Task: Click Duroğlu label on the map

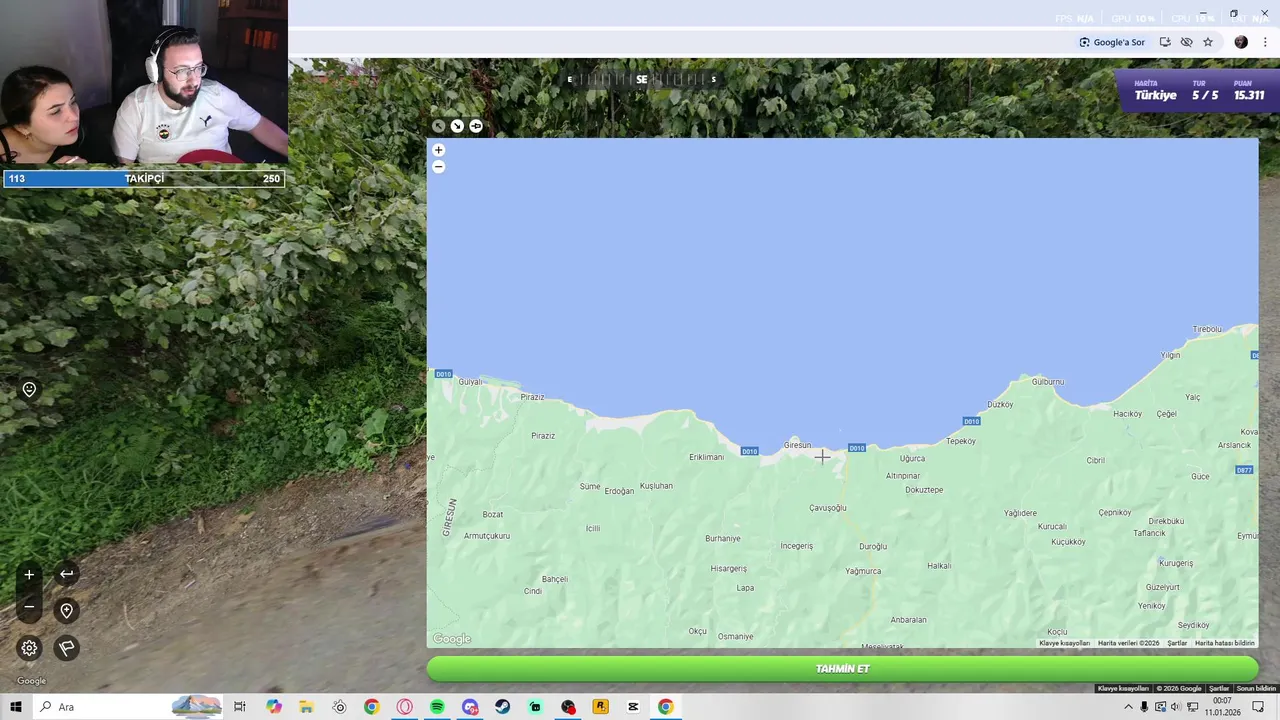Action: [x=873, y=546]
